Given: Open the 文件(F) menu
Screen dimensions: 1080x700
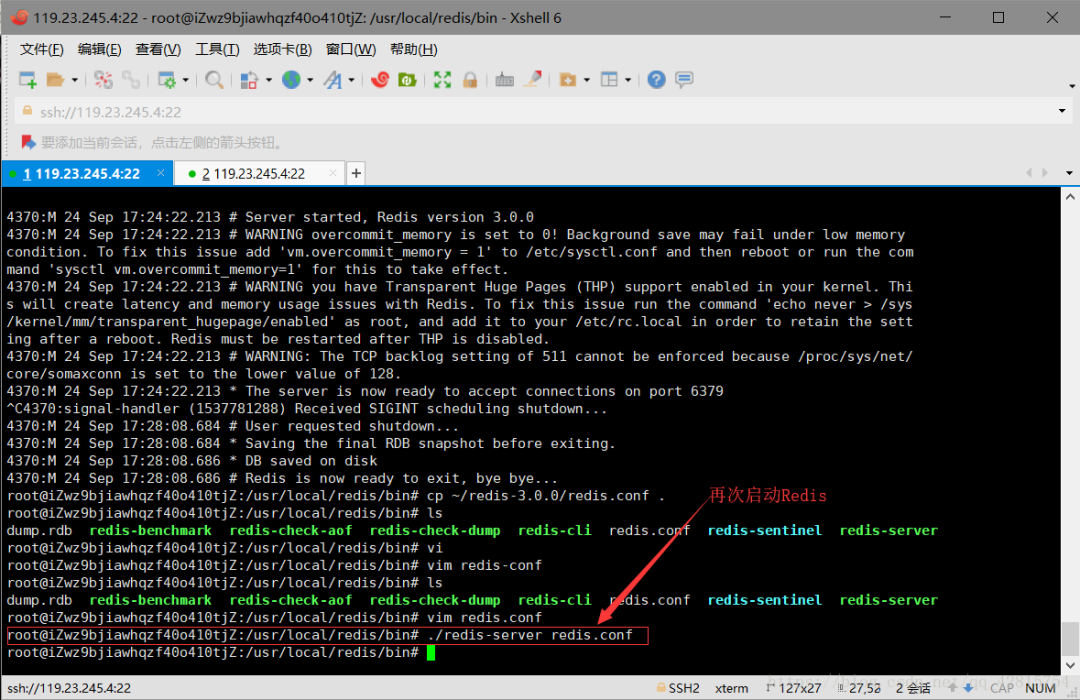Looking at the screenshot, I should [x=41, y=50].
